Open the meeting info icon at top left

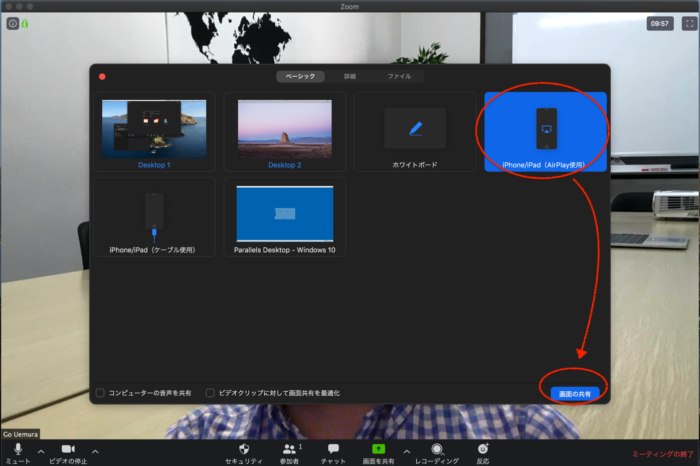[x=12, y=24]
